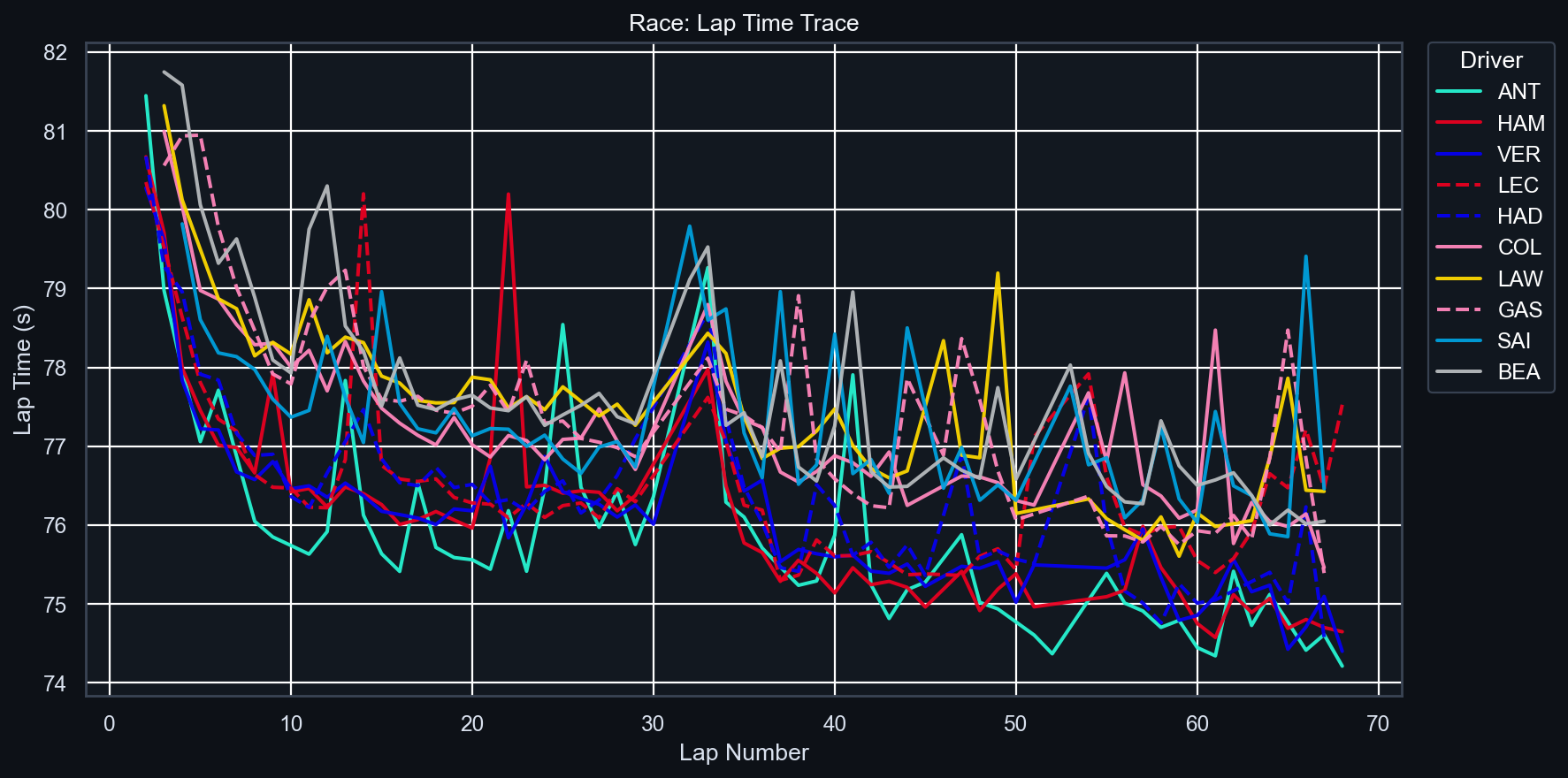Click the teal ANT legend line swatch
The image size is (1568, 778).
pos(1459,92)
